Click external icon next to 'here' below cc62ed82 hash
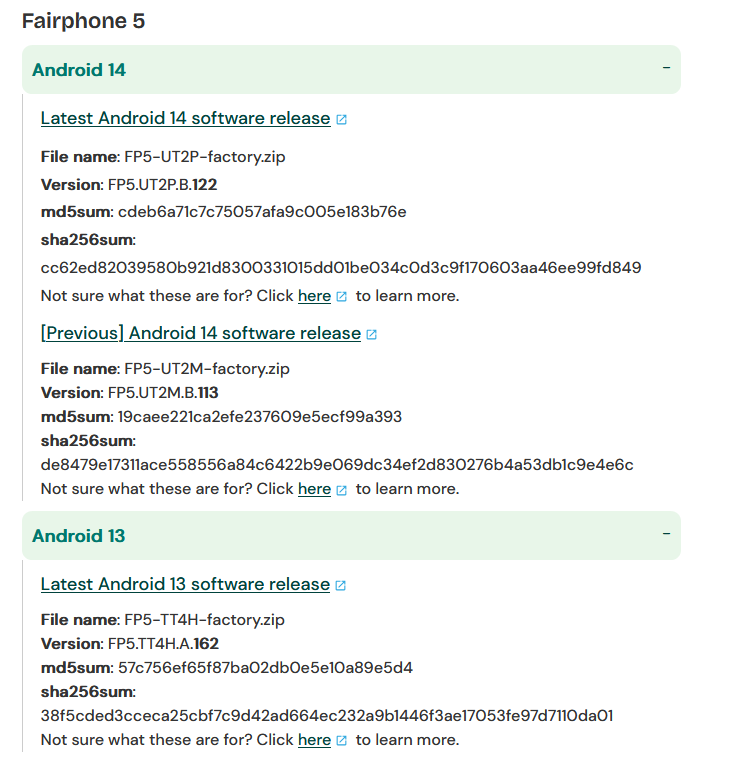The image size is (745, 783). pyautogui.click(x=342, y=297)
